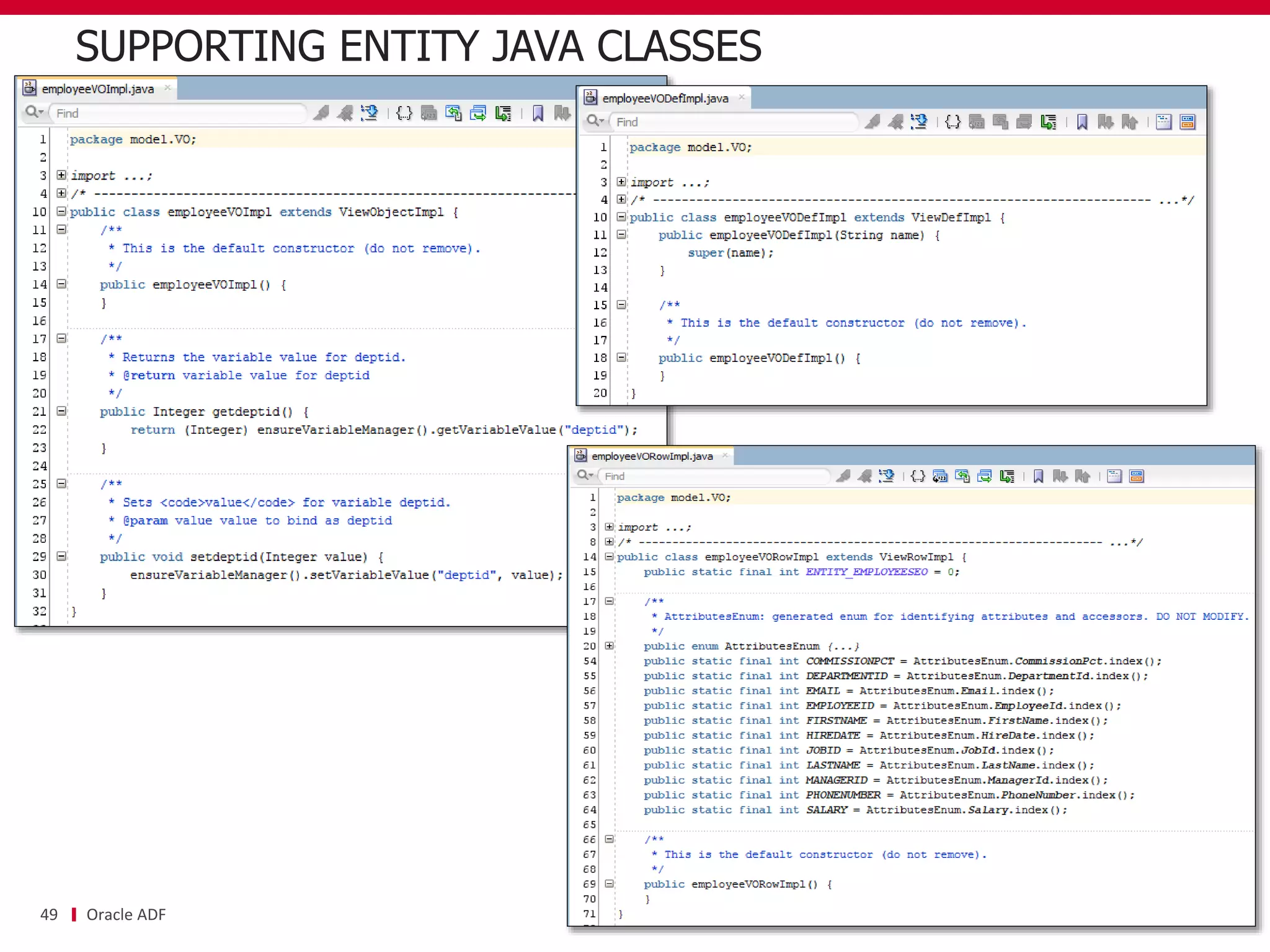
Task: Click the Find field in employeeVOImpl editor
Action: pos(179,113)
